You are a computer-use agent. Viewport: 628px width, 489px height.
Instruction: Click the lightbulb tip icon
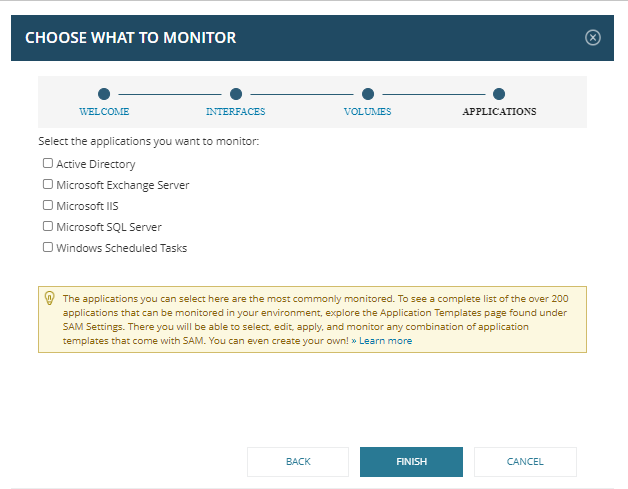coord(49,298)
